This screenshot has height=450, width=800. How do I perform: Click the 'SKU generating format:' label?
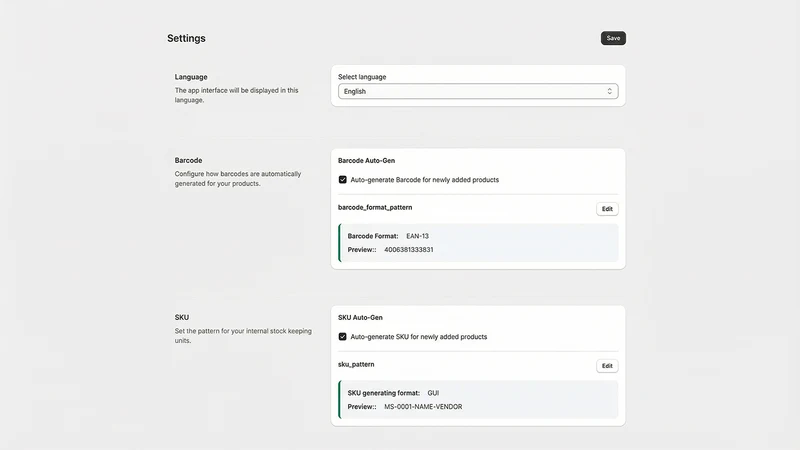click(384, 393)
